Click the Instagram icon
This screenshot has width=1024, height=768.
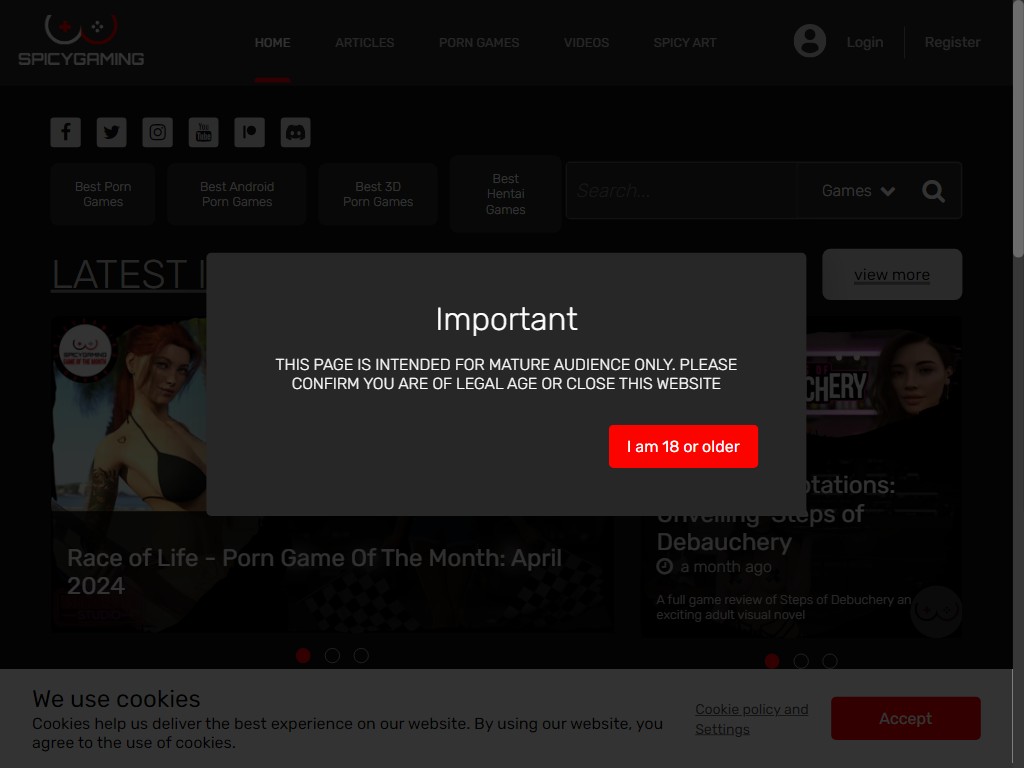158,132
